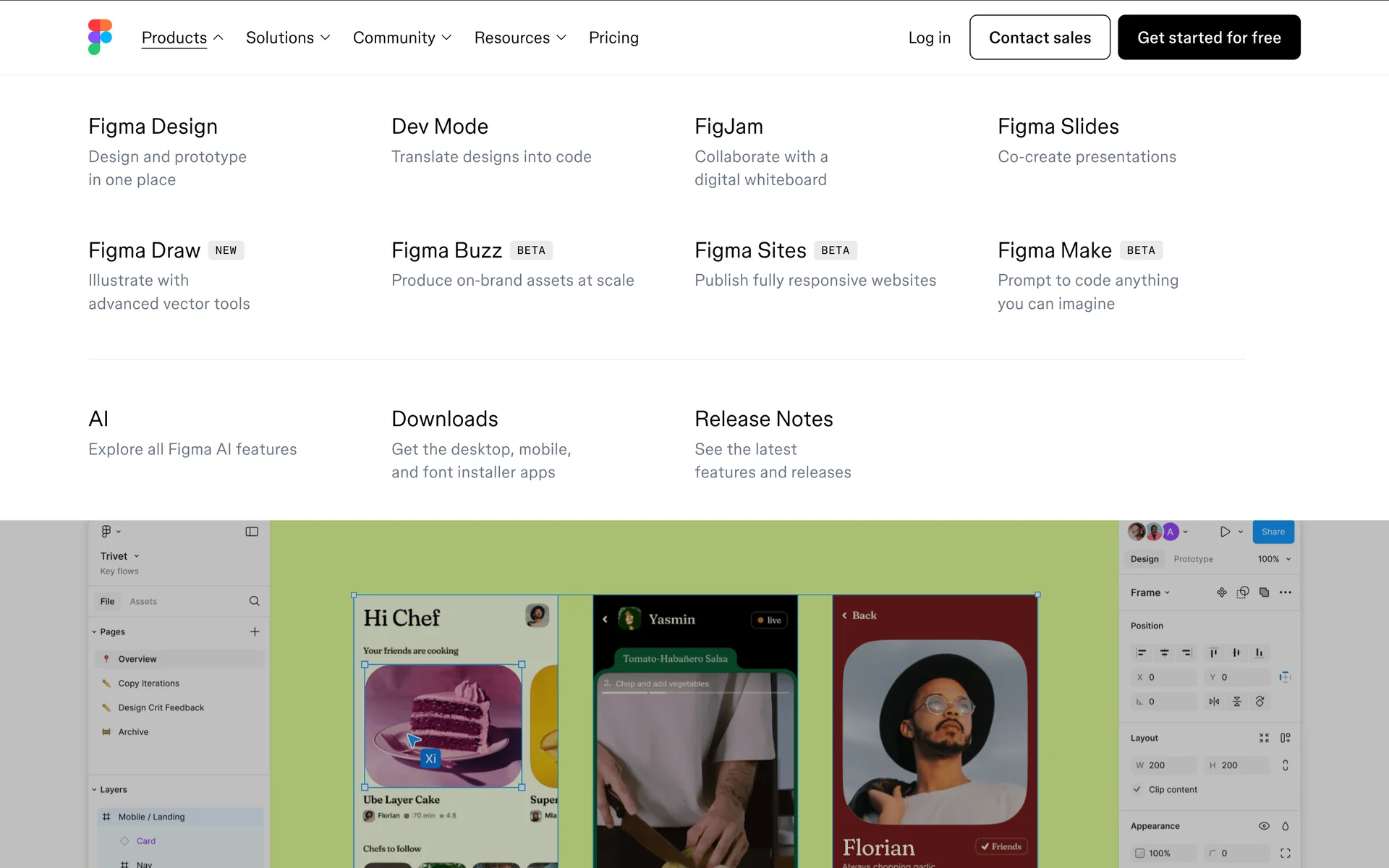Click the Log in link
The height and width of the screenshot is (868, 1389).
pos(929,38)
